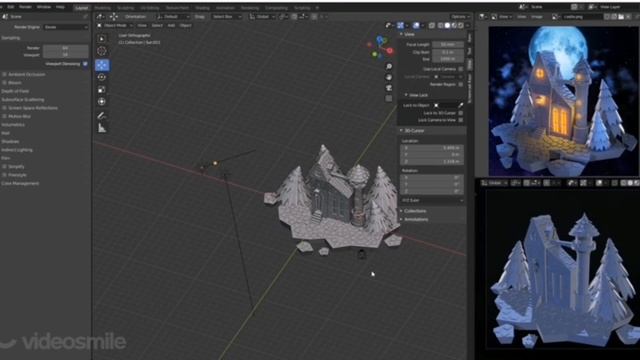Click the zoom magnifier navigation icon
The image size is (640, 360).
389,67
